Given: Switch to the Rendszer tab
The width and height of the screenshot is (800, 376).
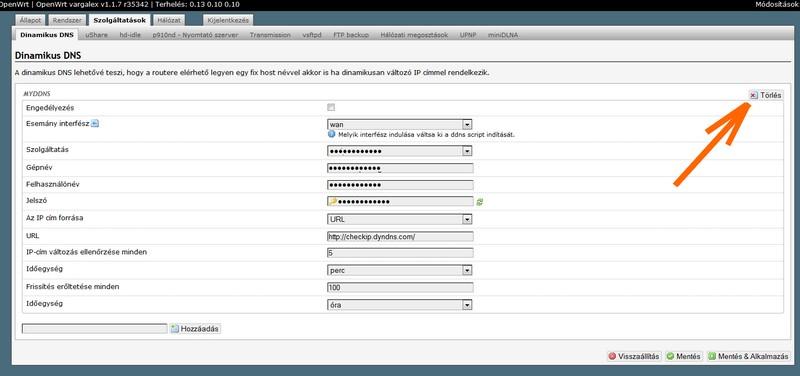Looking at the screenshot, I should tap(67, 20).
